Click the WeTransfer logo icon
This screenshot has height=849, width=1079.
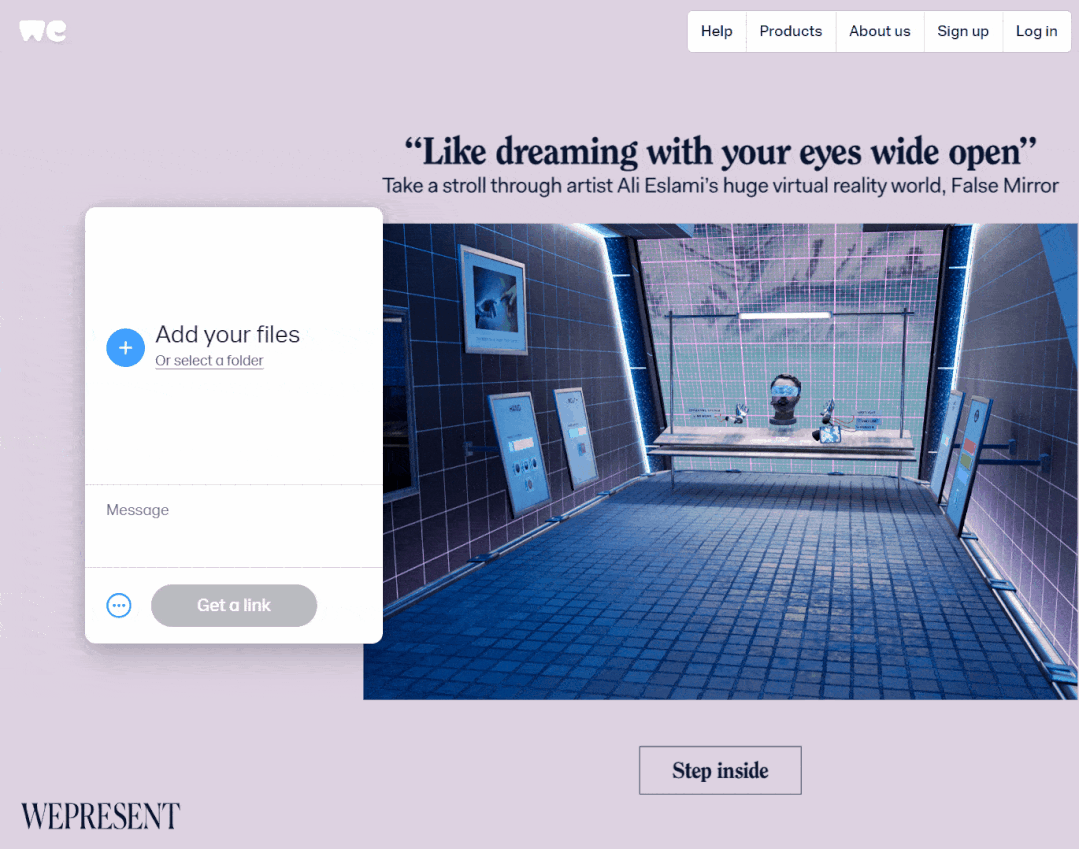point(43,31)
